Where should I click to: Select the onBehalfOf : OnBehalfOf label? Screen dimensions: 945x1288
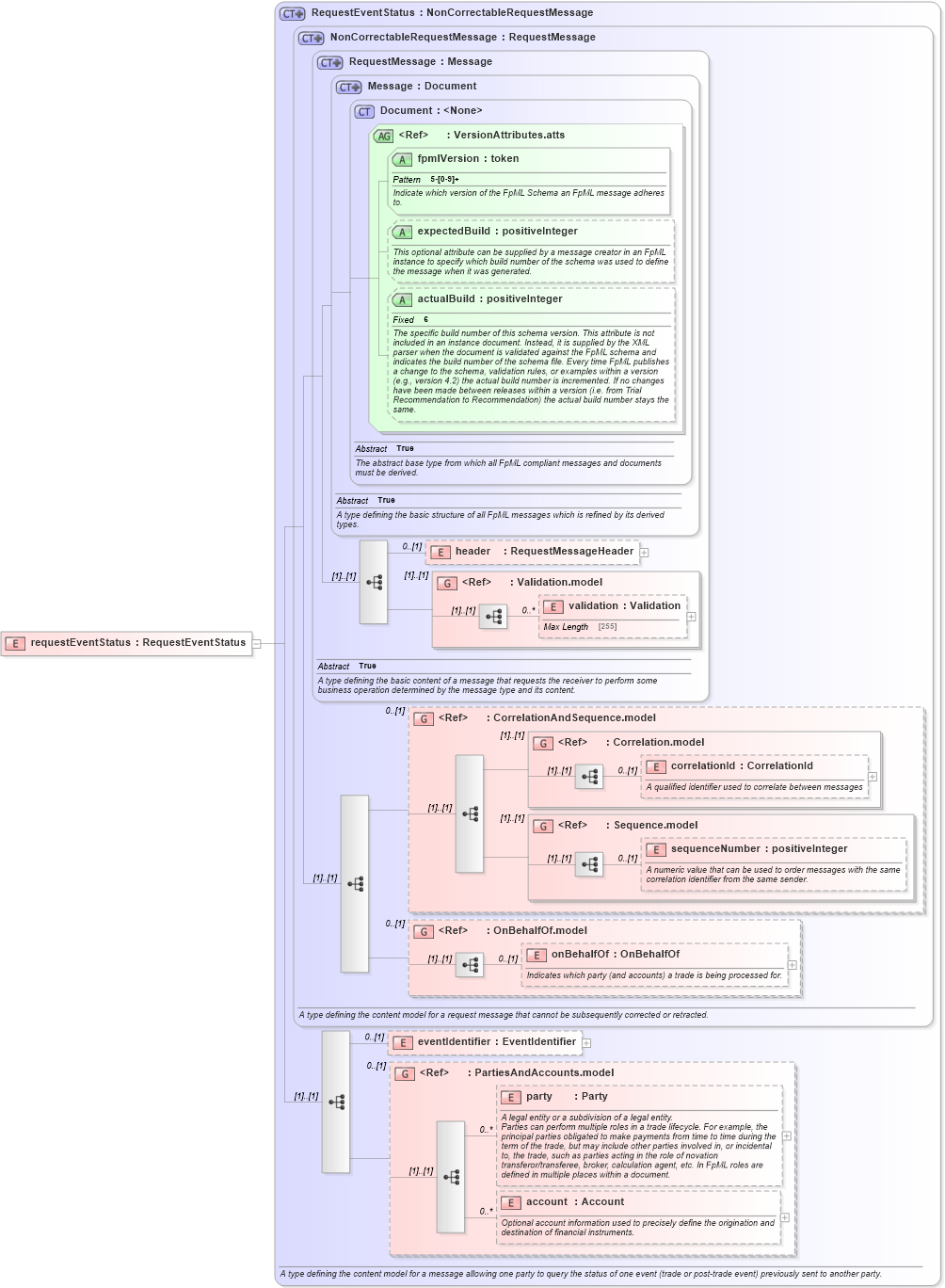pos(615,955)
